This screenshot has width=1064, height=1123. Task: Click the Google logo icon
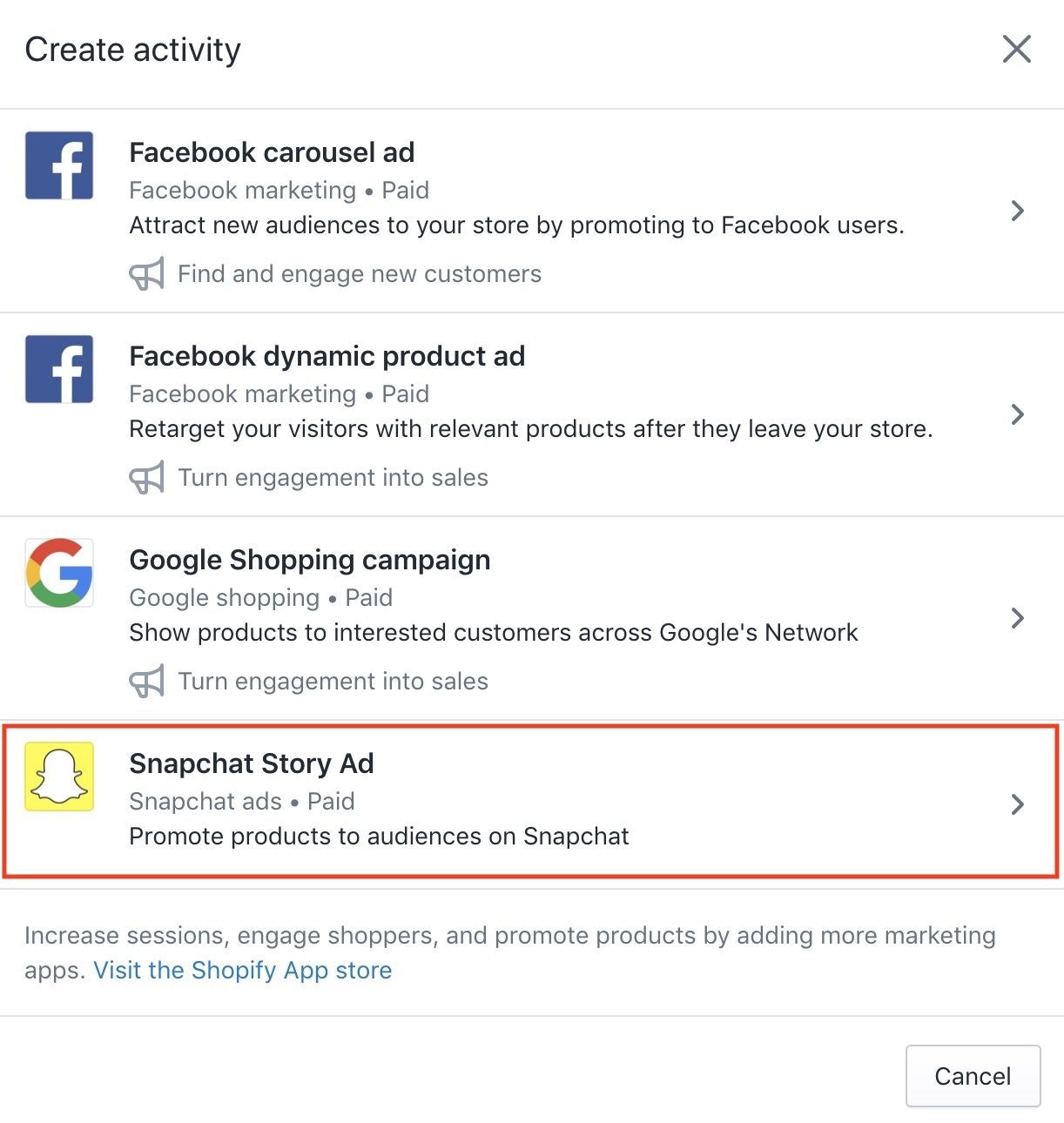coord(59,573)
